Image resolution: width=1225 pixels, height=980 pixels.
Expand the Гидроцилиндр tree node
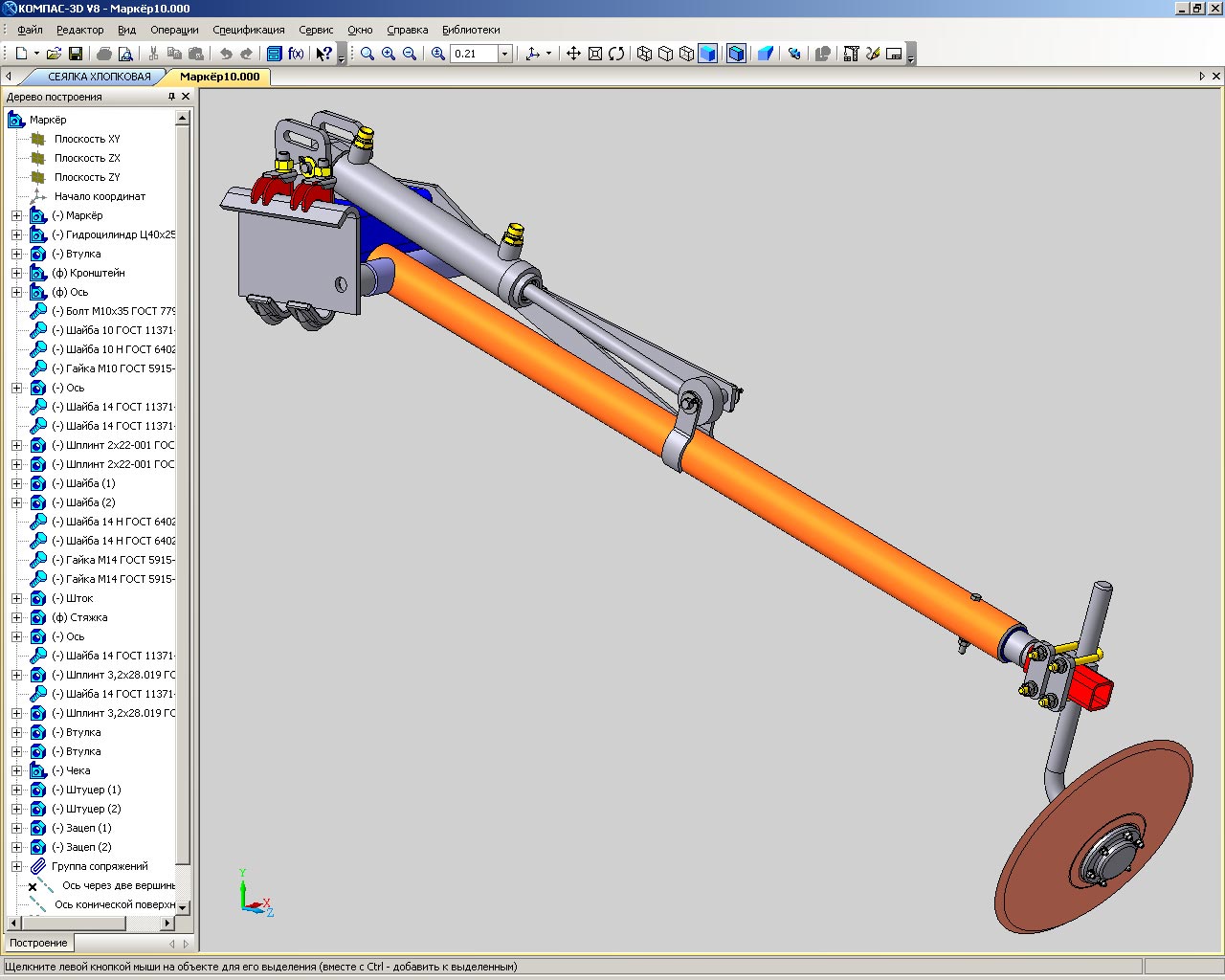click(x=16, y=234)
